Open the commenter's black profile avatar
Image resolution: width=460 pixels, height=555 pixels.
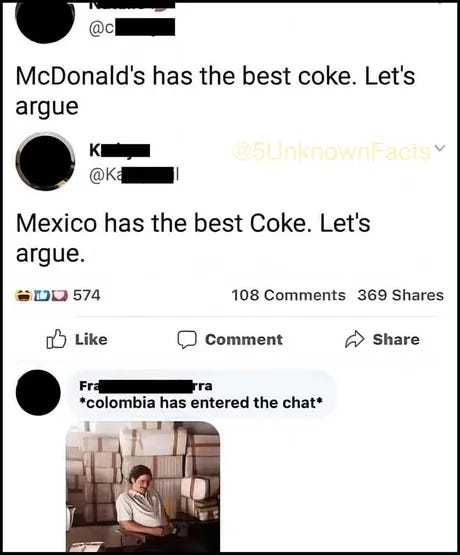[x=38, y=392]
